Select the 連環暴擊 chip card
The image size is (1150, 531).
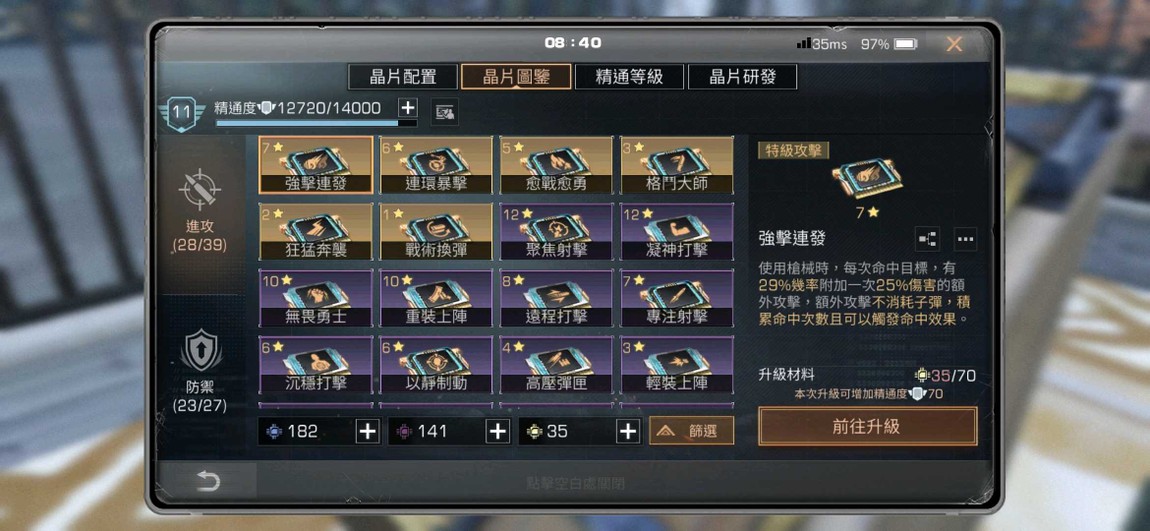pos(436,165)
